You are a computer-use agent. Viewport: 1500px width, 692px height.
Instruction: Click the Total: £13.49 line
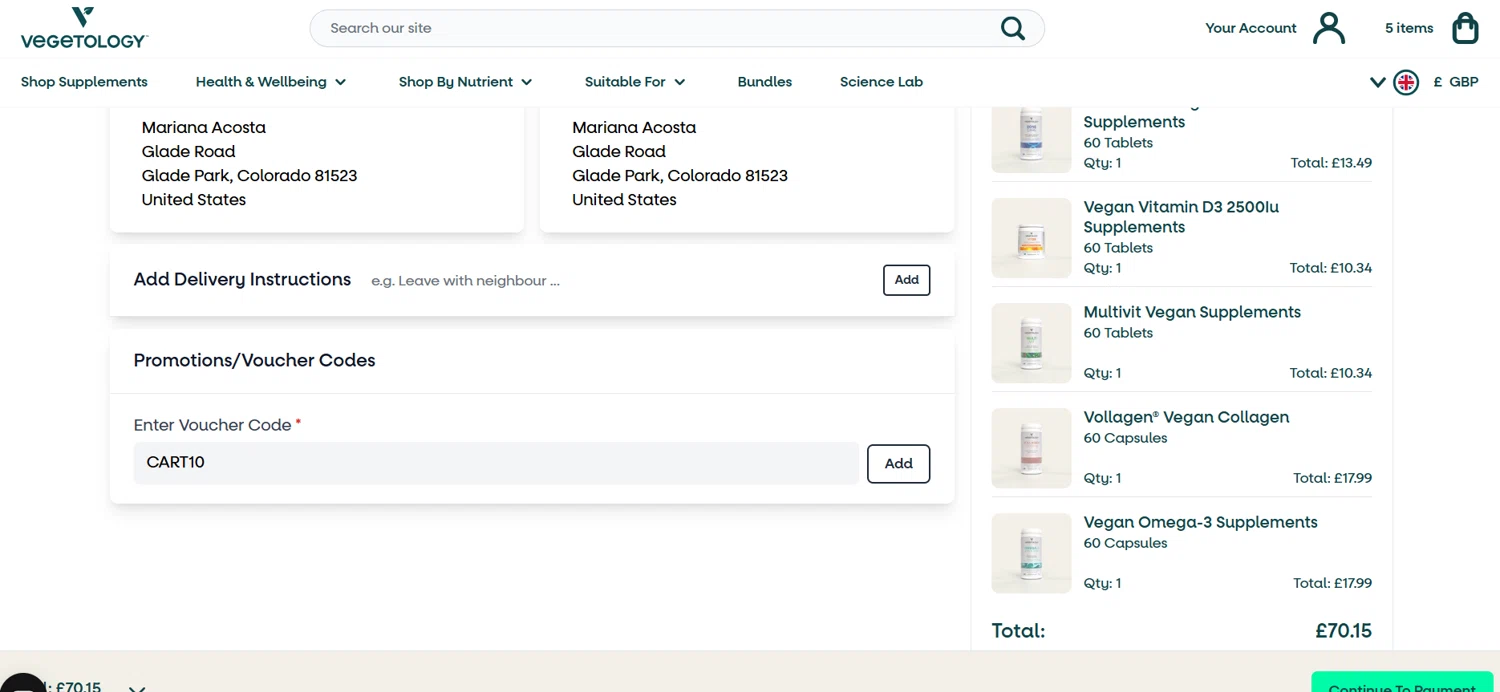click(1331, 163)
